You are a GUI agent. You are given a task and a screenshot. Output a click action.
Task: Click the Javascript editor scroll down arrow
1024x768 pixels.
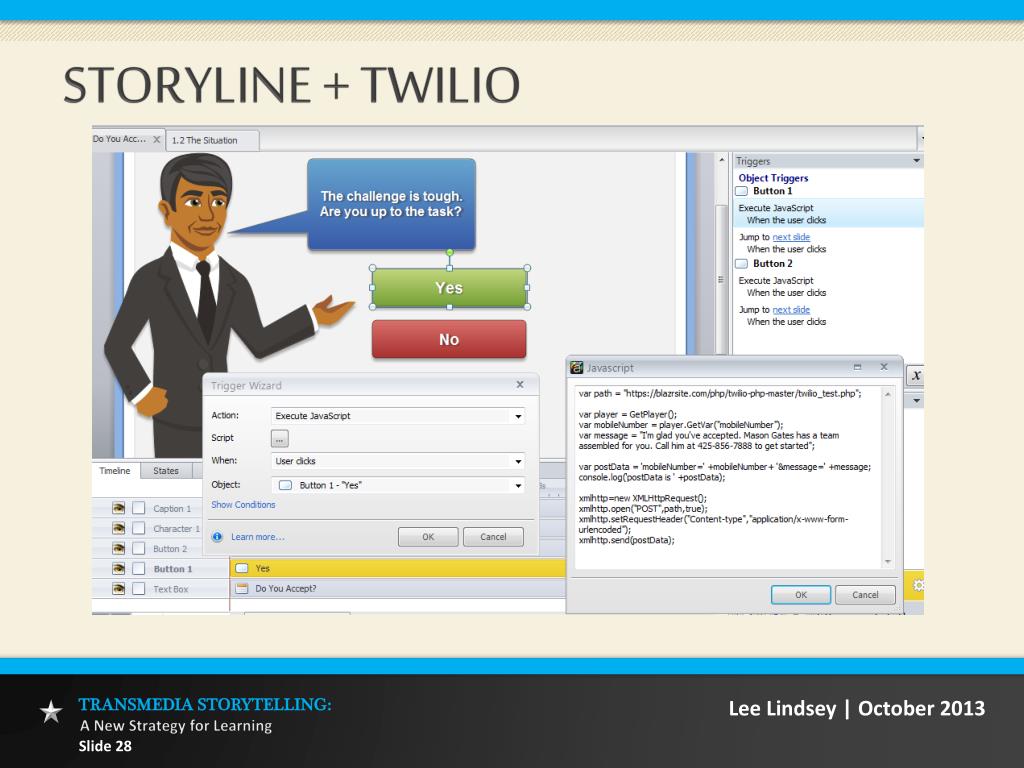point(888,562)
